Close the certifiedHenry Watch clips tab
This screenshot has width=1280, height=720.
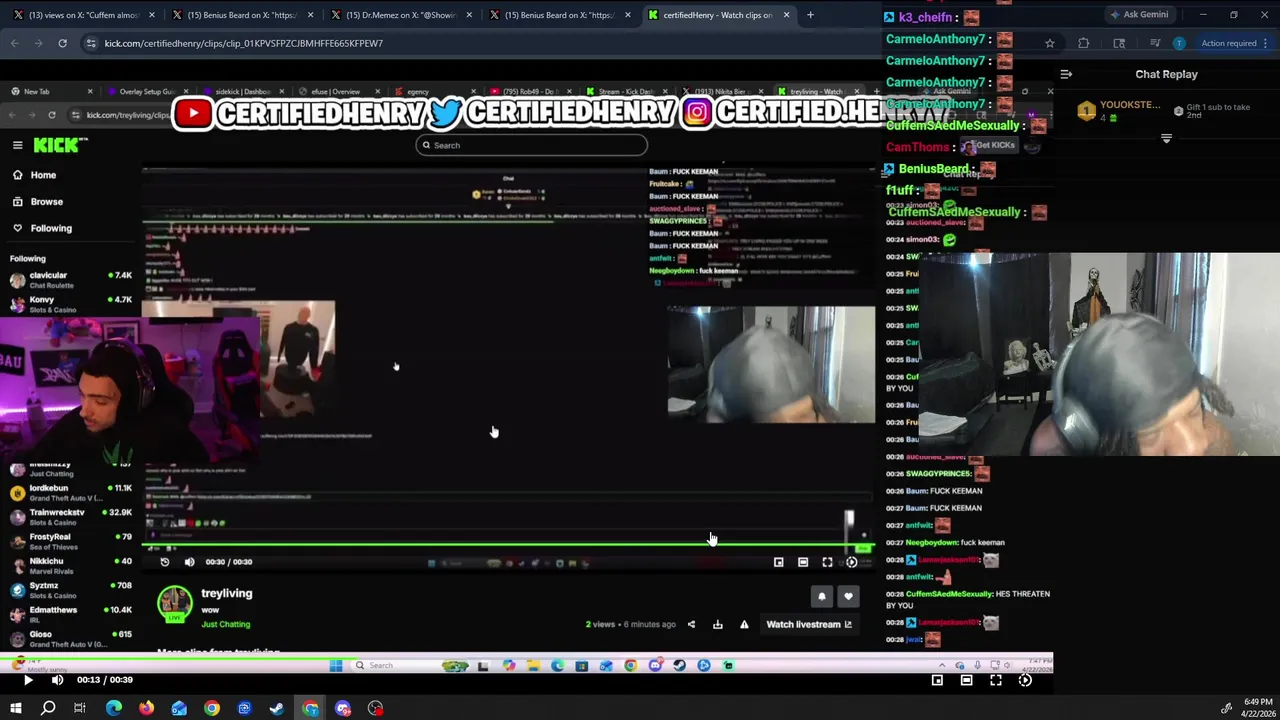click(x=786, y=15)
